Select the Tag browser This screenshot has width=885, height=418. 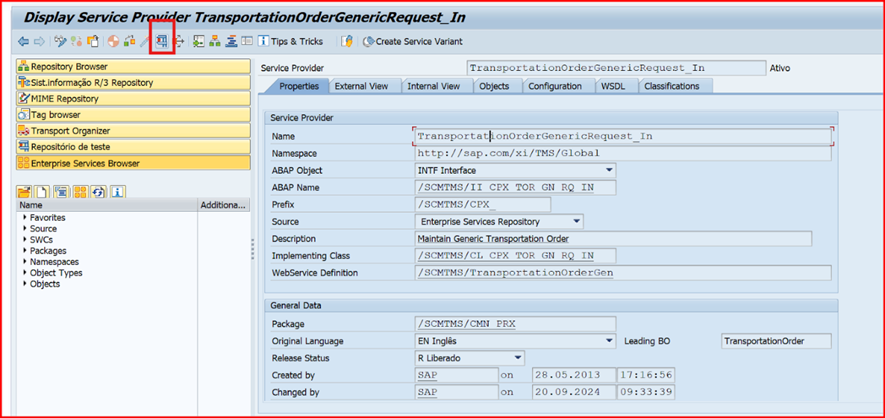[133, 115]
